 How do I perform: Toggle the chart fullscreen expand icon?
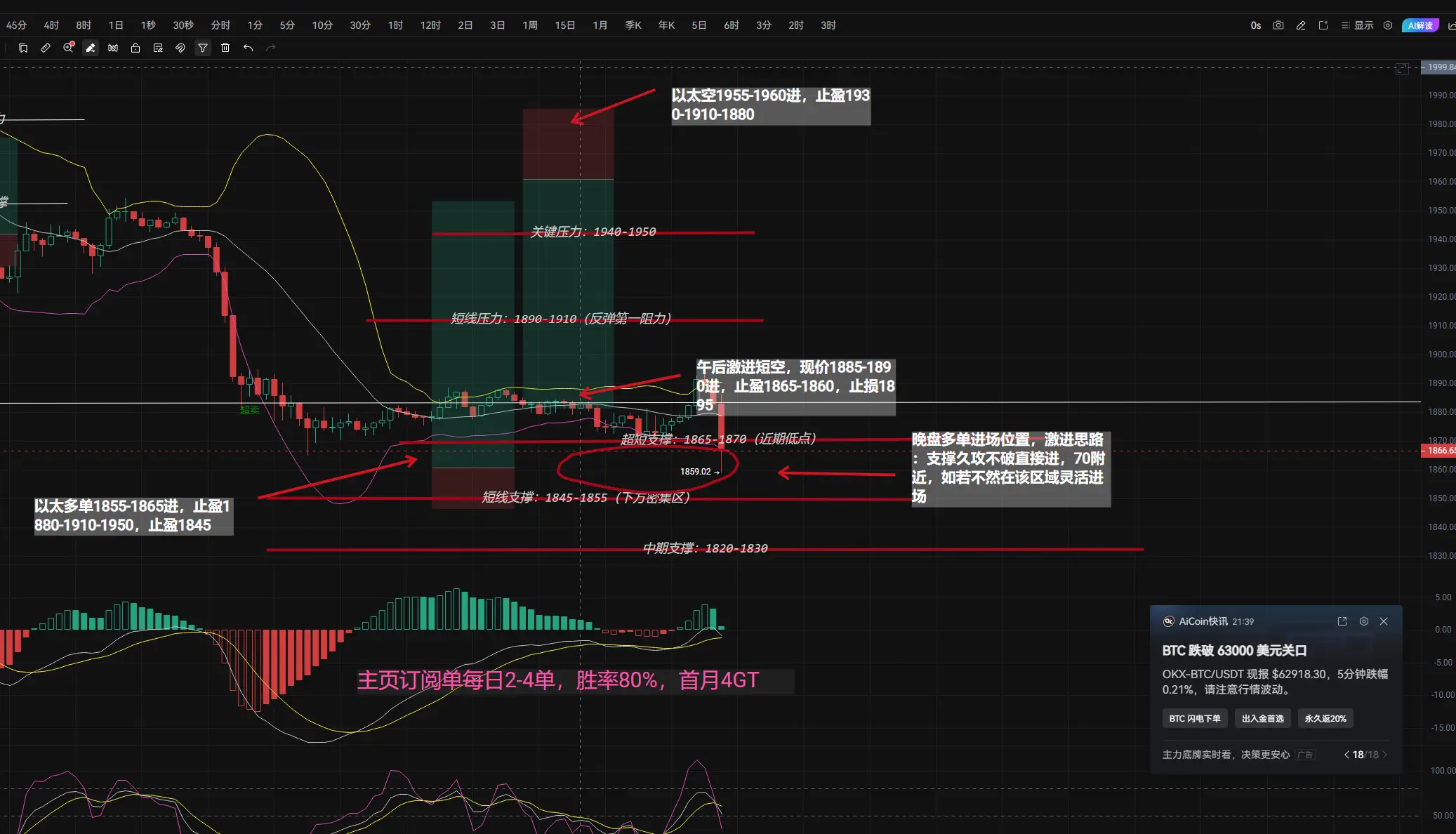pyautogui.click(x=1402, y=69)
